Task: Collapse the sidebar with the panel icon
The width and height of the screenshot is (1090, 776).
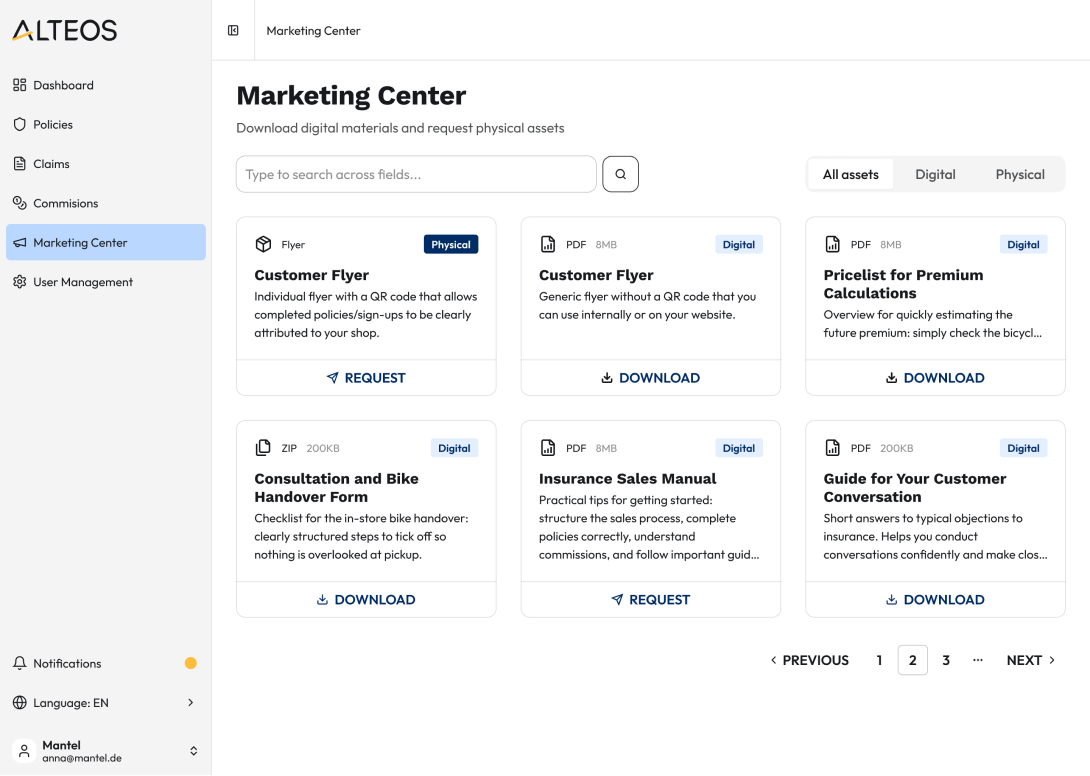Action: point(233,31)
